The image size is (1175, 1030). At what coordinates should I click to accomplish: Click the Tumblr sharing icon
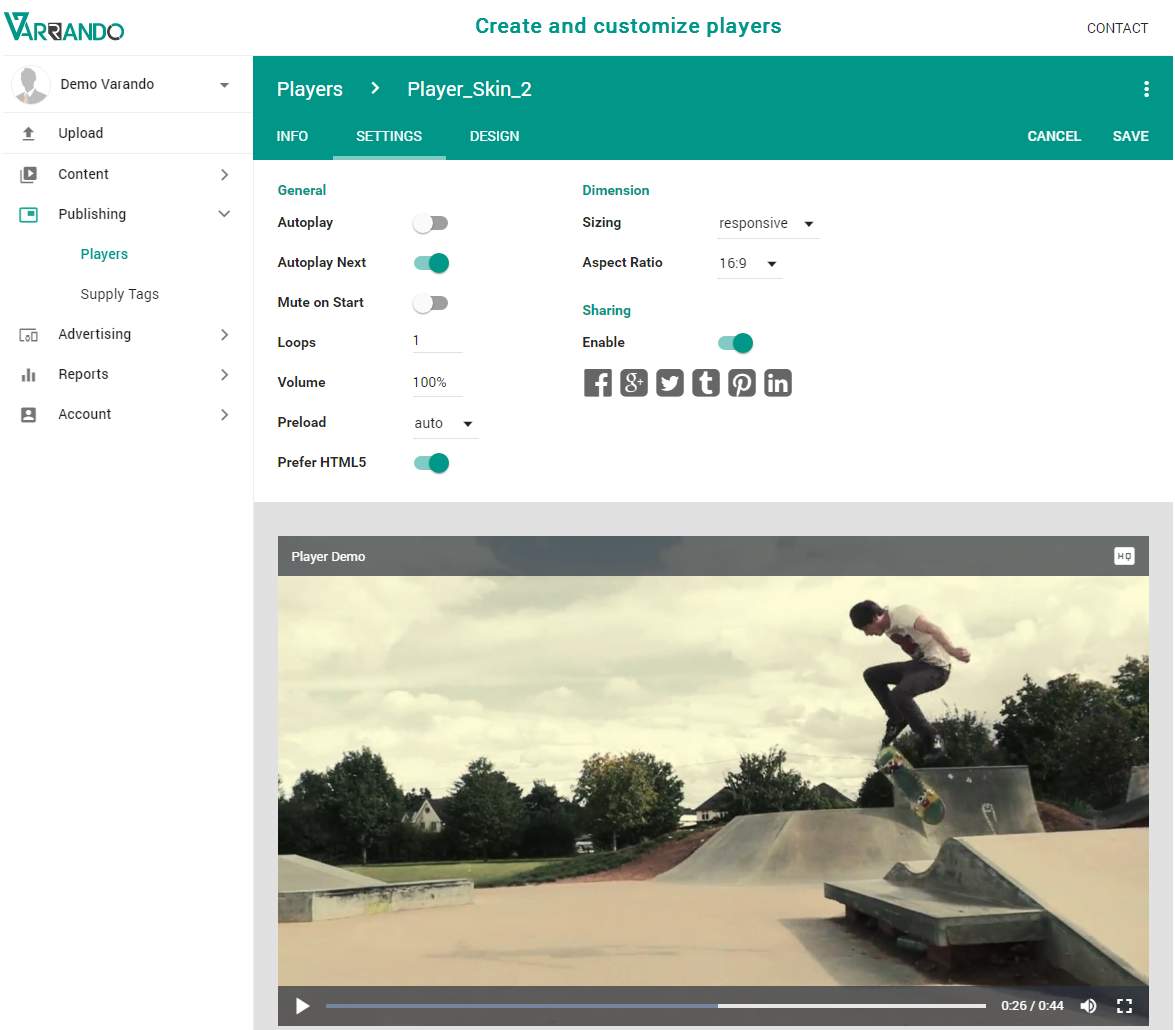click(705, 382)
